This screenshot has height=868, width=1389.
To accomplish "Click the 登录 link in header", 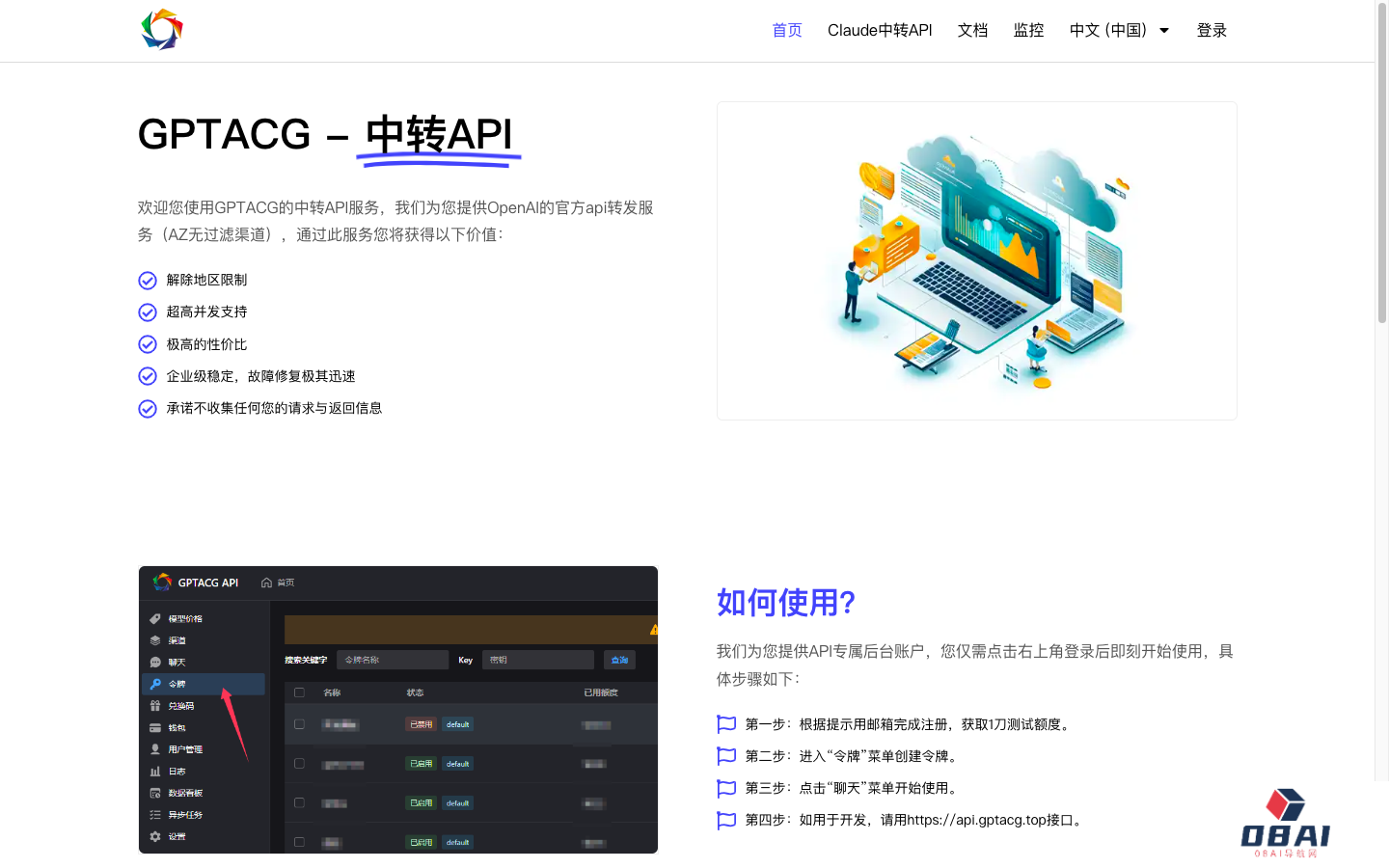I will tap(1212, 30).
